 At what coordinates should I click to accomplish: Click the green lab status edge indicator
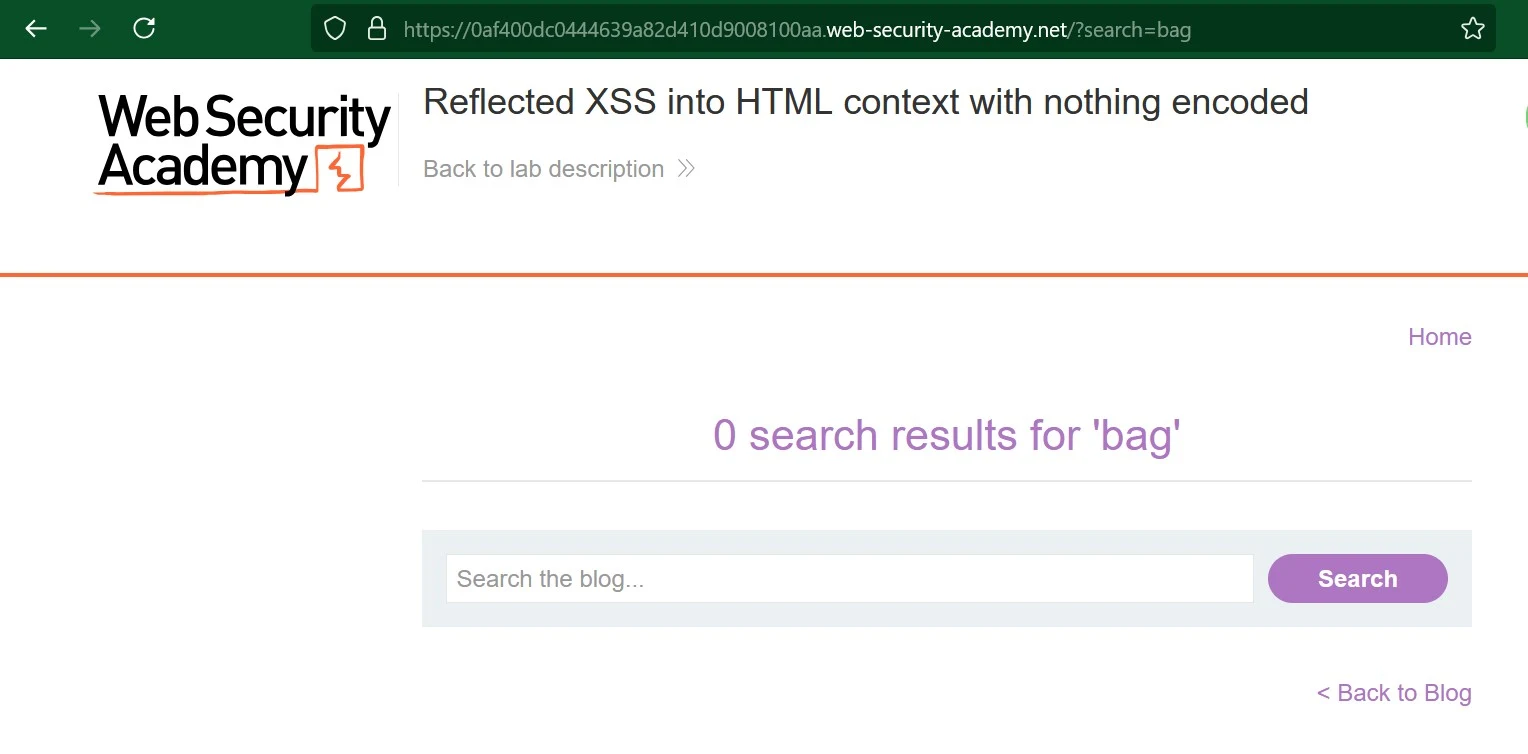(1525, 116)
